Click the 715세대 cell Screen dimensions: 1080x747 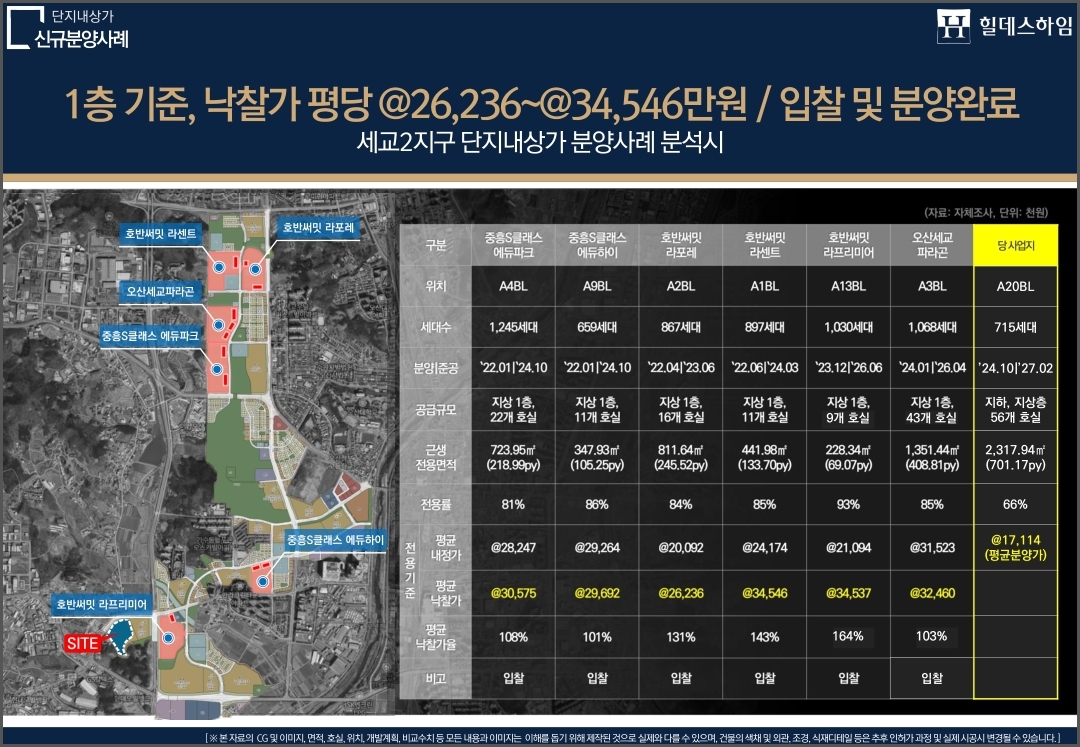(x=1015, y=328)
